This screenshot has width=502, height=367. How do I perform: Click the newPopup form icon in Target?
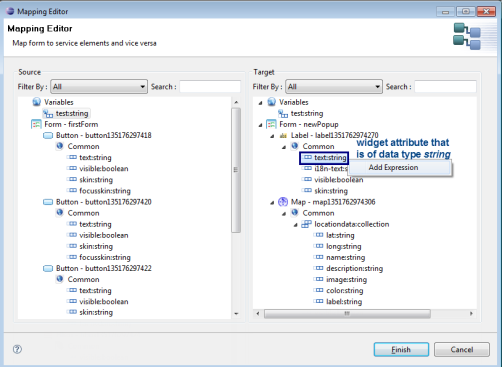point(271,124)
